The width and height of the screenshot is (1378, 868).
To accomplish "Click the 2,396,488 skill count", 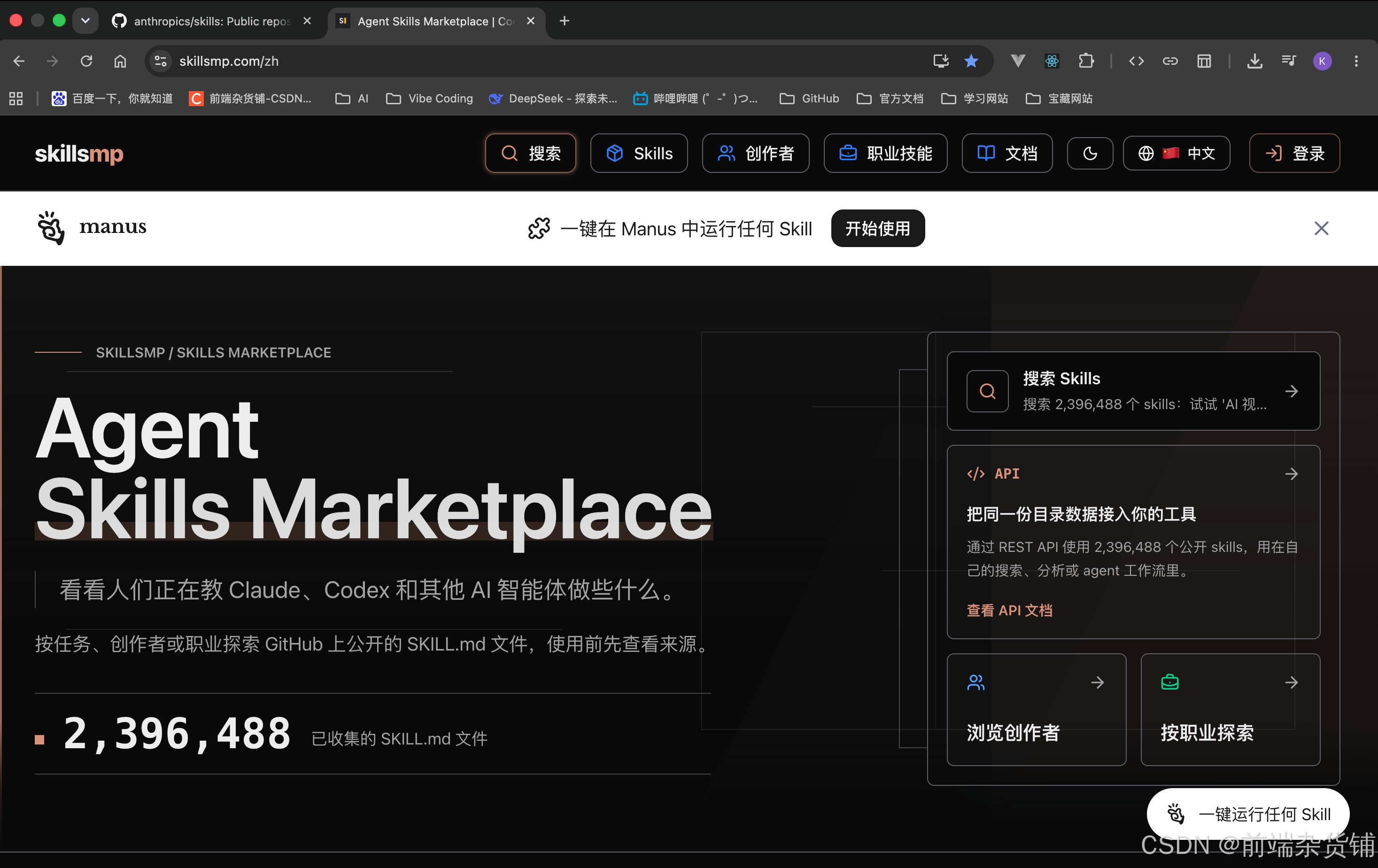I will 177,734.
